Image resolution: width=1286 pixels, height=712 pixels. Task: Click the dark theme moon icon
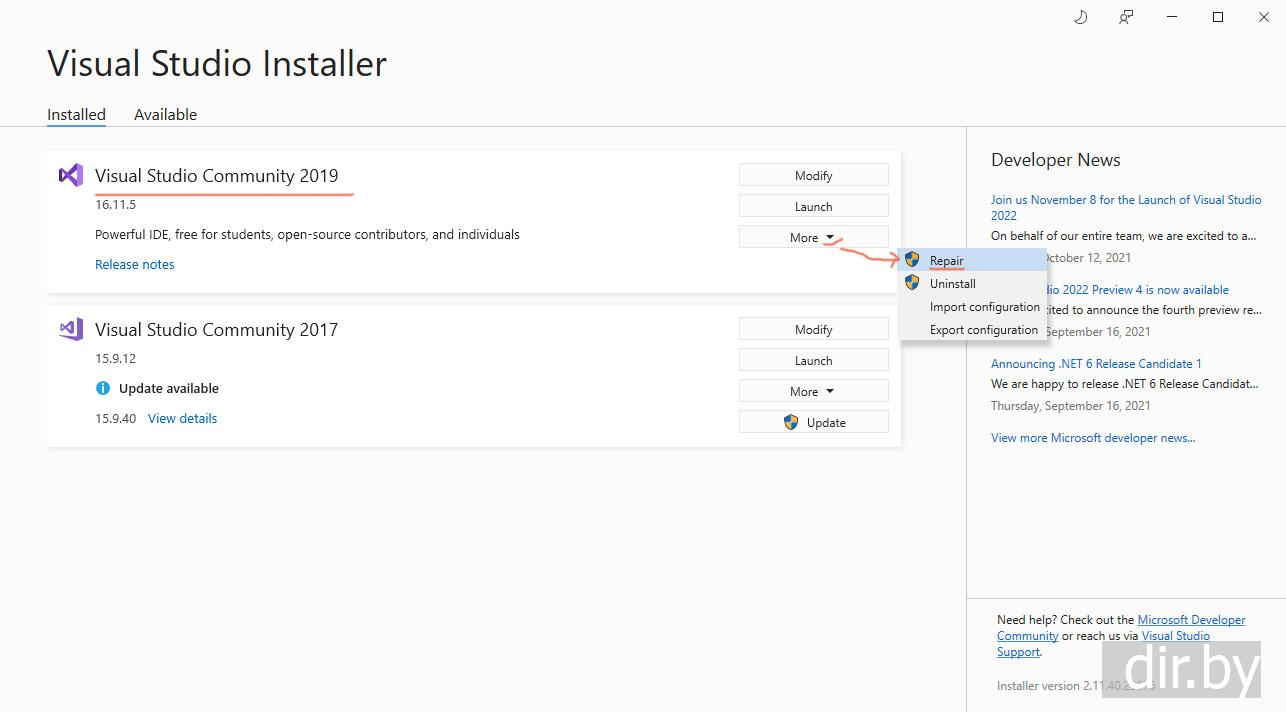pyautogui.click(x=1080, y=17)
